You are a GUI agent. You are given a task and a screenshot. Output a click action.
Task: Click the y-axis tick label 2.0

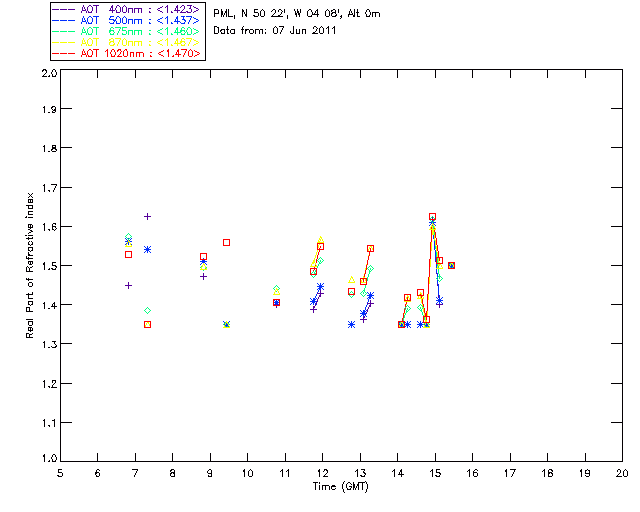pyautogui.click(x=49, y=73)
